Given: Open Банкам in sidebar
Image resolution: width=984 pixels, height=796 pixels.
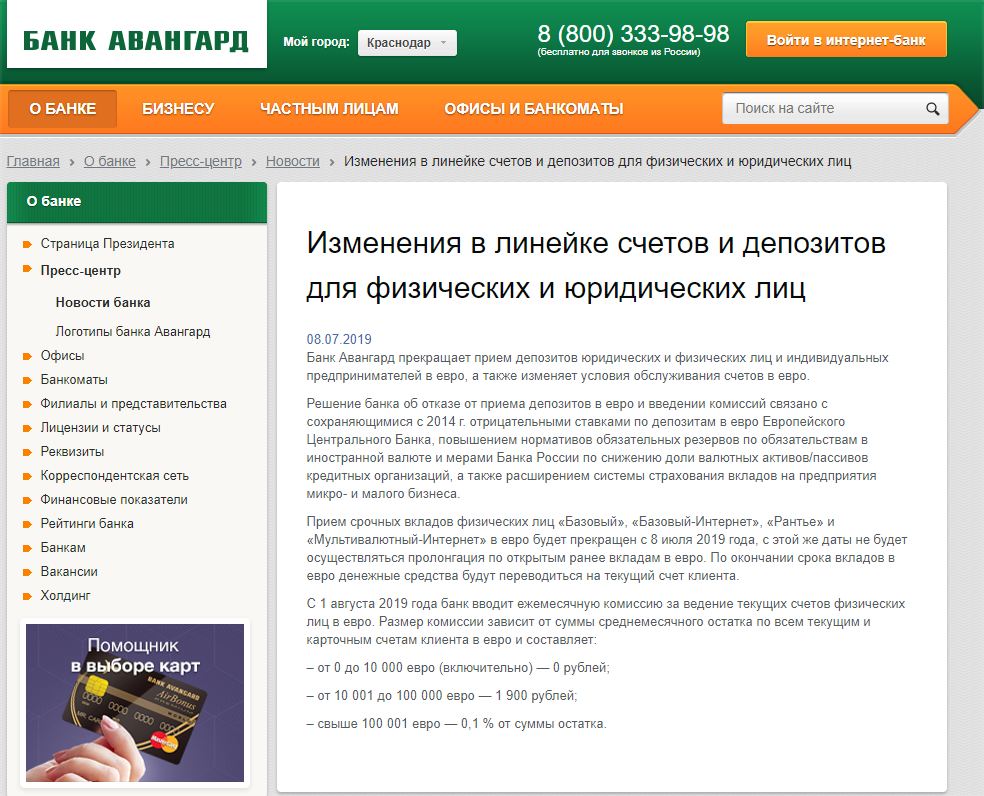Looking at the screenshot, I should pos(63,547).
